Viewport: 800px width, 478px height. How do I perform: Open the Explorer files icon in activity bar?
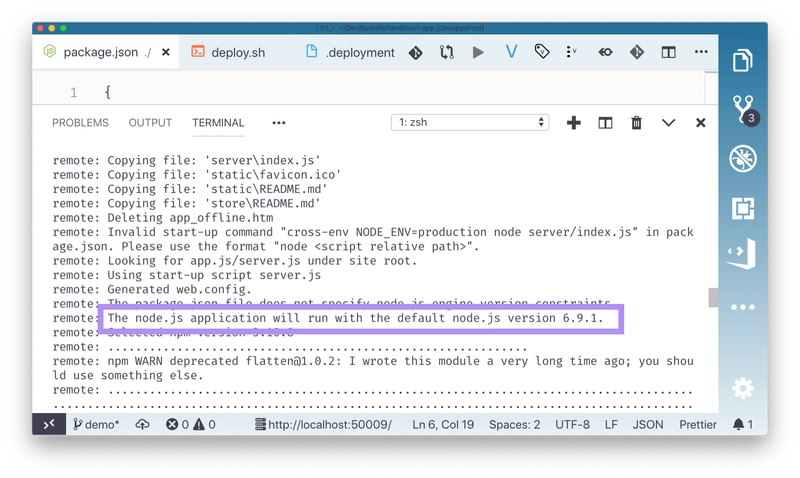point(742,61)
